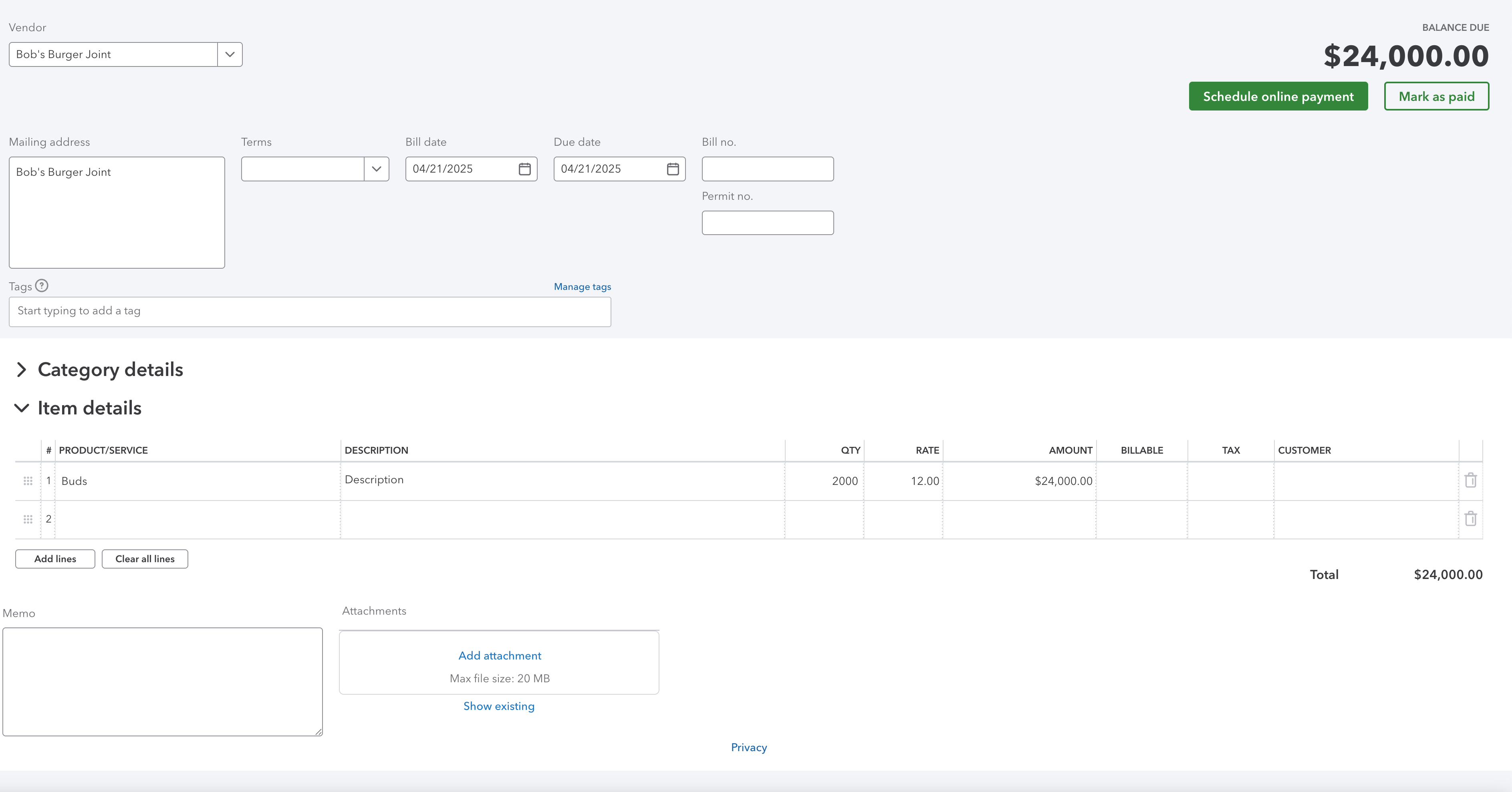Click the Billable cell of line 1

(x=1142, y=481)
